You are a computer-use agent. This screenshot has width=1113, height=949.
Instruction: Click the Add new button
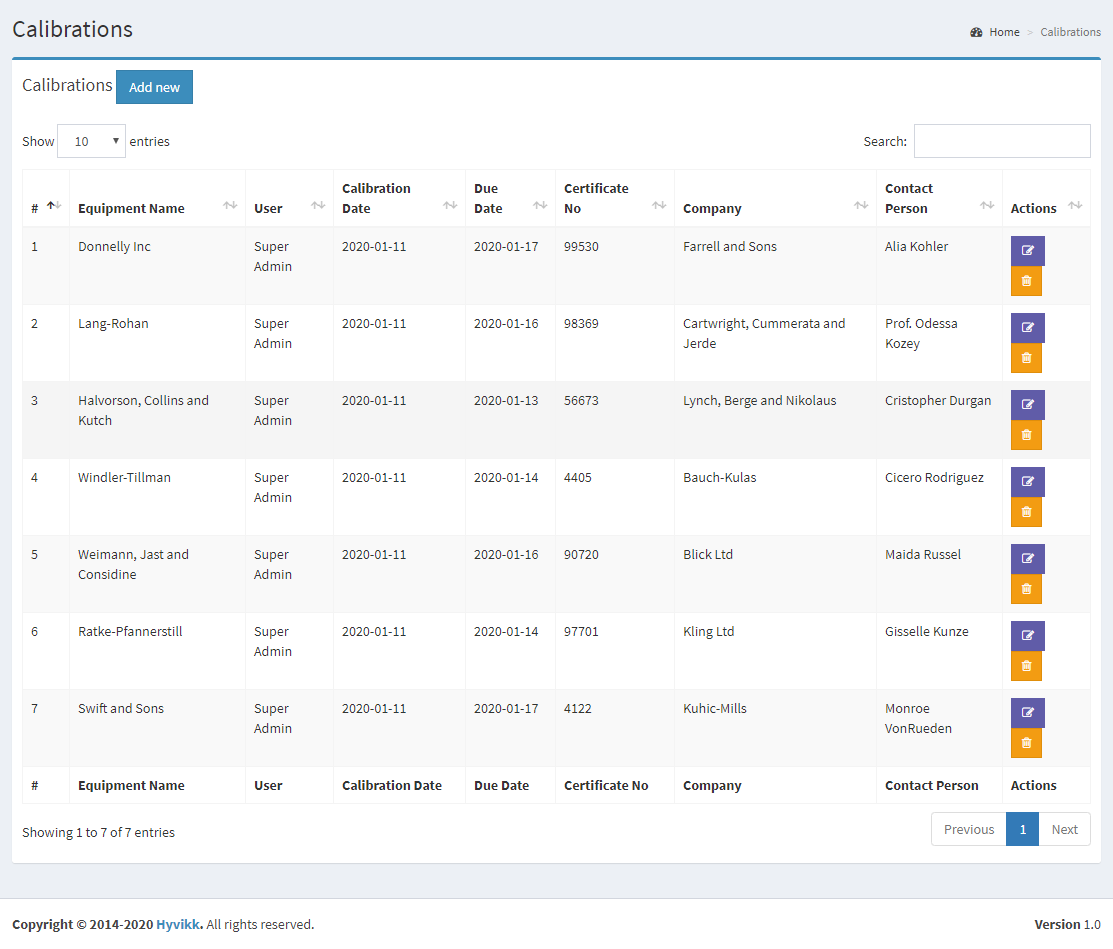tap(154, 87)
